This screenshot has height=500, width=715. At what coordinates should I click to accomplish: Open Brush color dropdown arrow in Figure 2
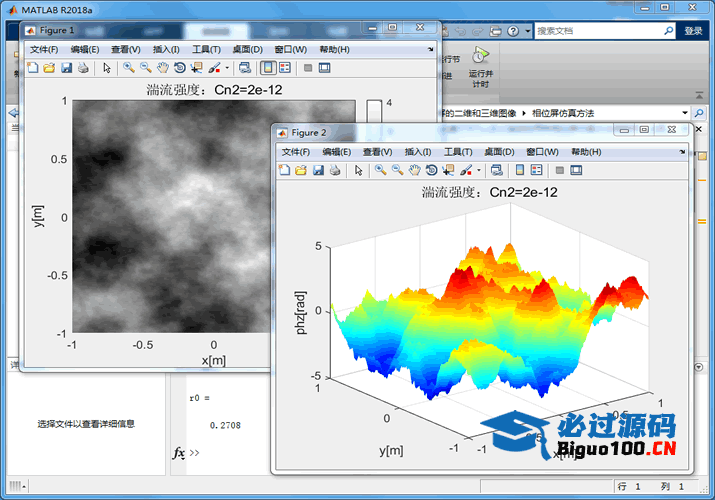pos(479,170)
